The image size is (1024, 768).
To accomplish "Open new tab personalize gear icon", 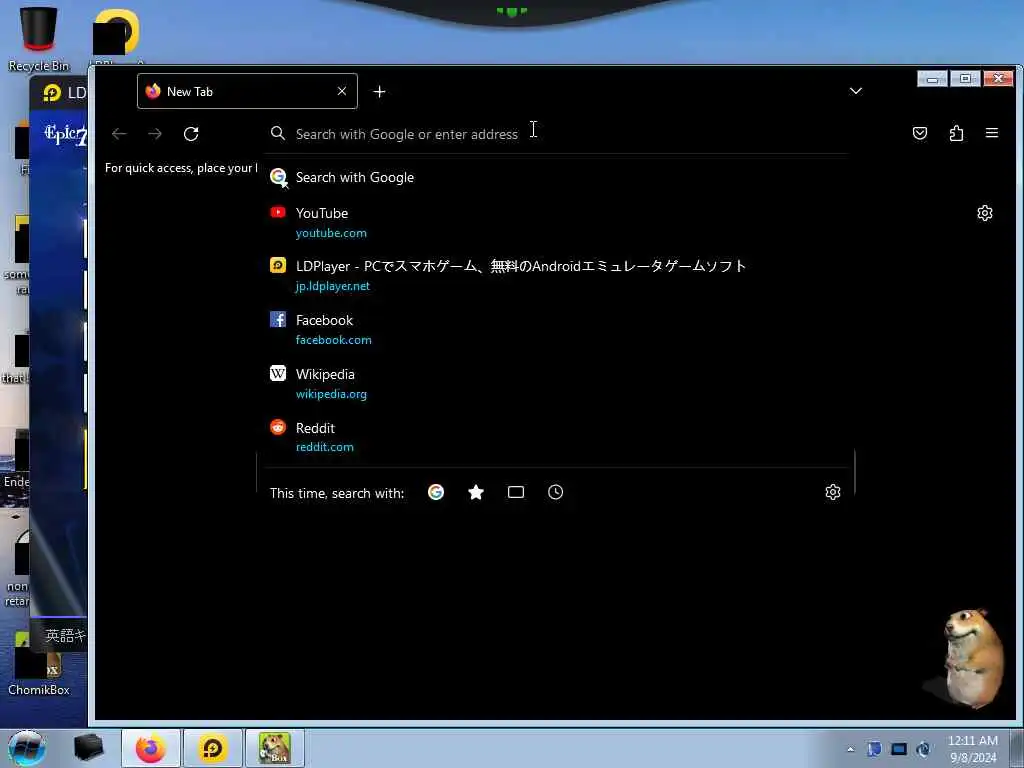I will coord(985,213).
